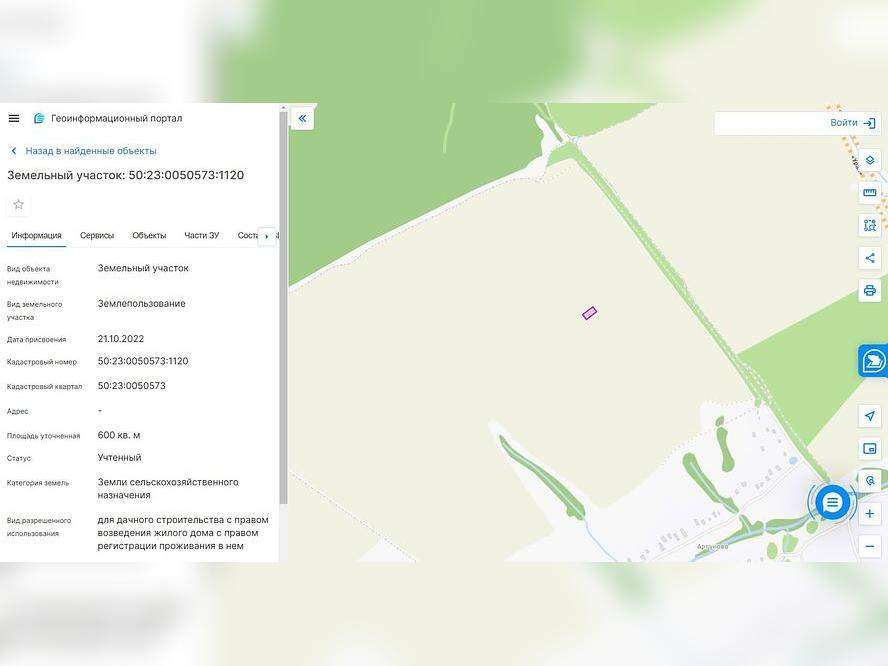Image resolution: width=888 pixels, height=666 pixels.
Task: Switch to the Сервисы tab
Action: click(x=97, y=236)
